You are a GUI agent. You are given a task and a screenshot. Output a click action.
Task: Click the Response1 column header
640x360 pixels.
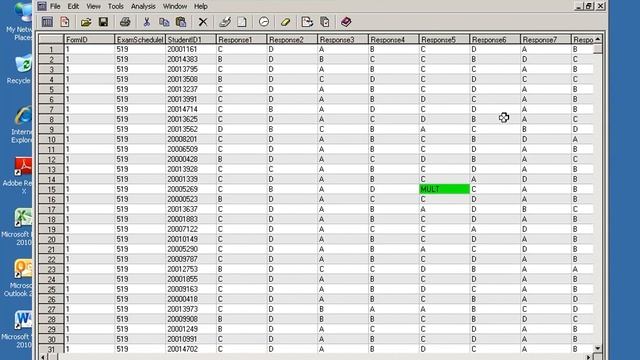click(241, 40)
